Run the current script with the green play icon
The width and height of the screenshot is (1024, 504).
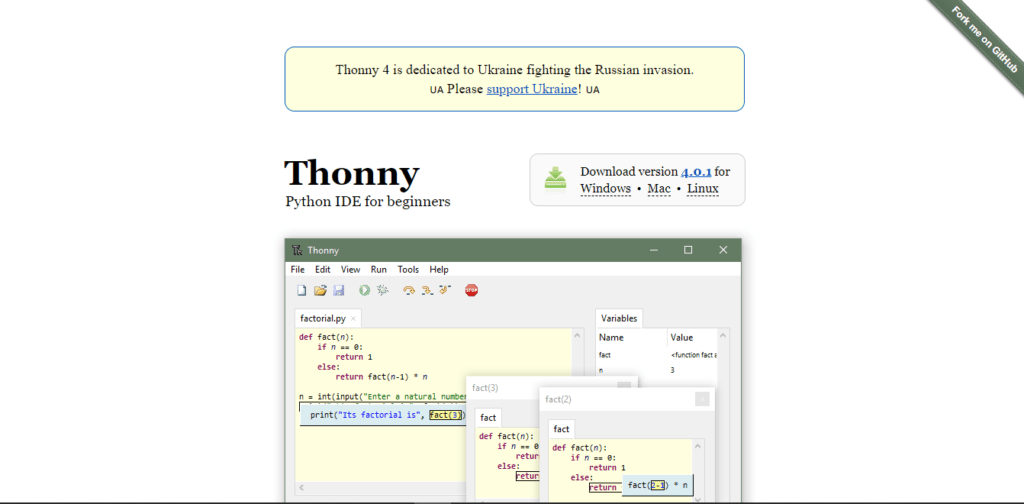[364, 291]
